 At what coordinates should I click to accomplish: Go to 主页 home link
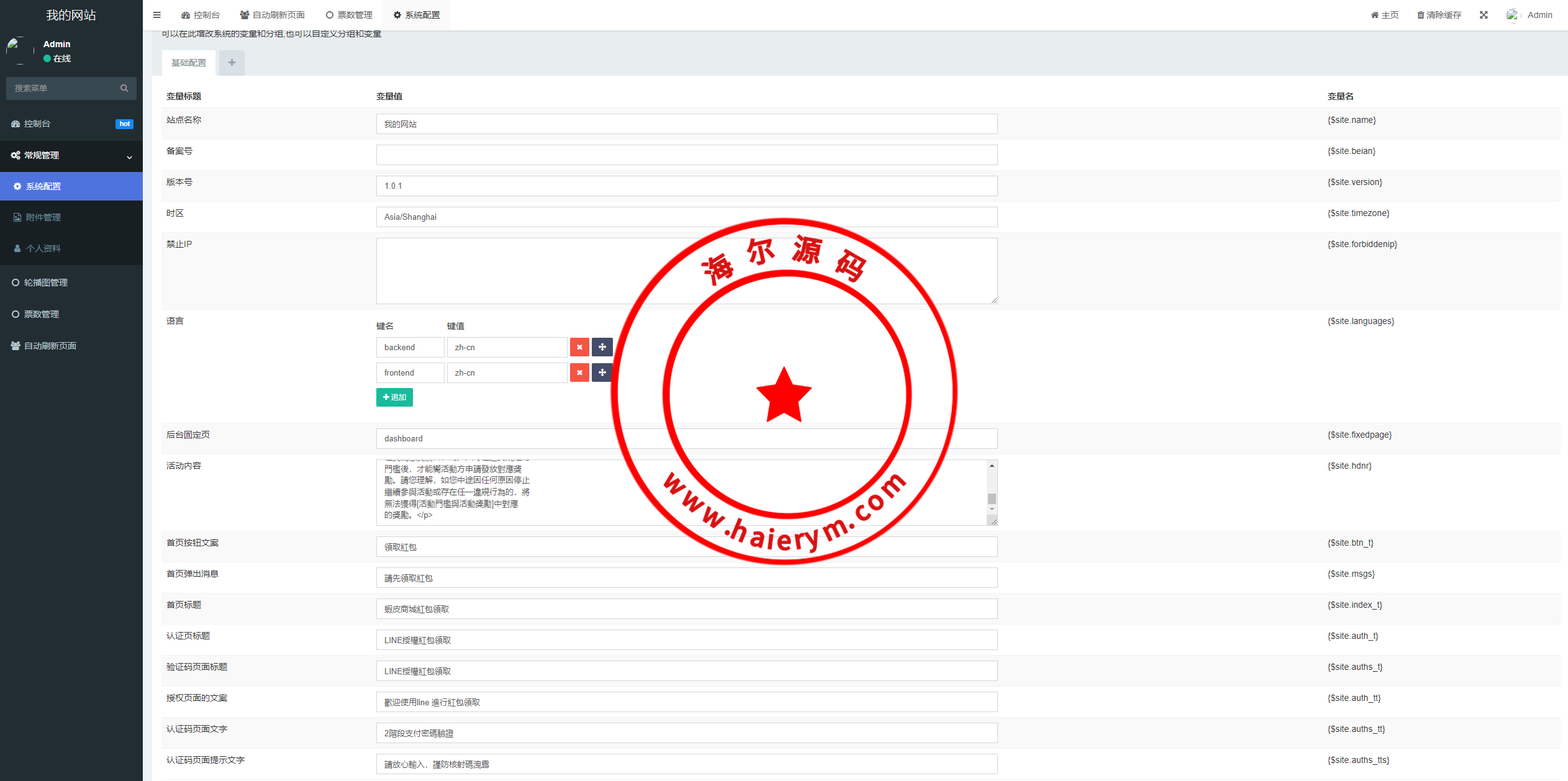(x=1385, y=15)
